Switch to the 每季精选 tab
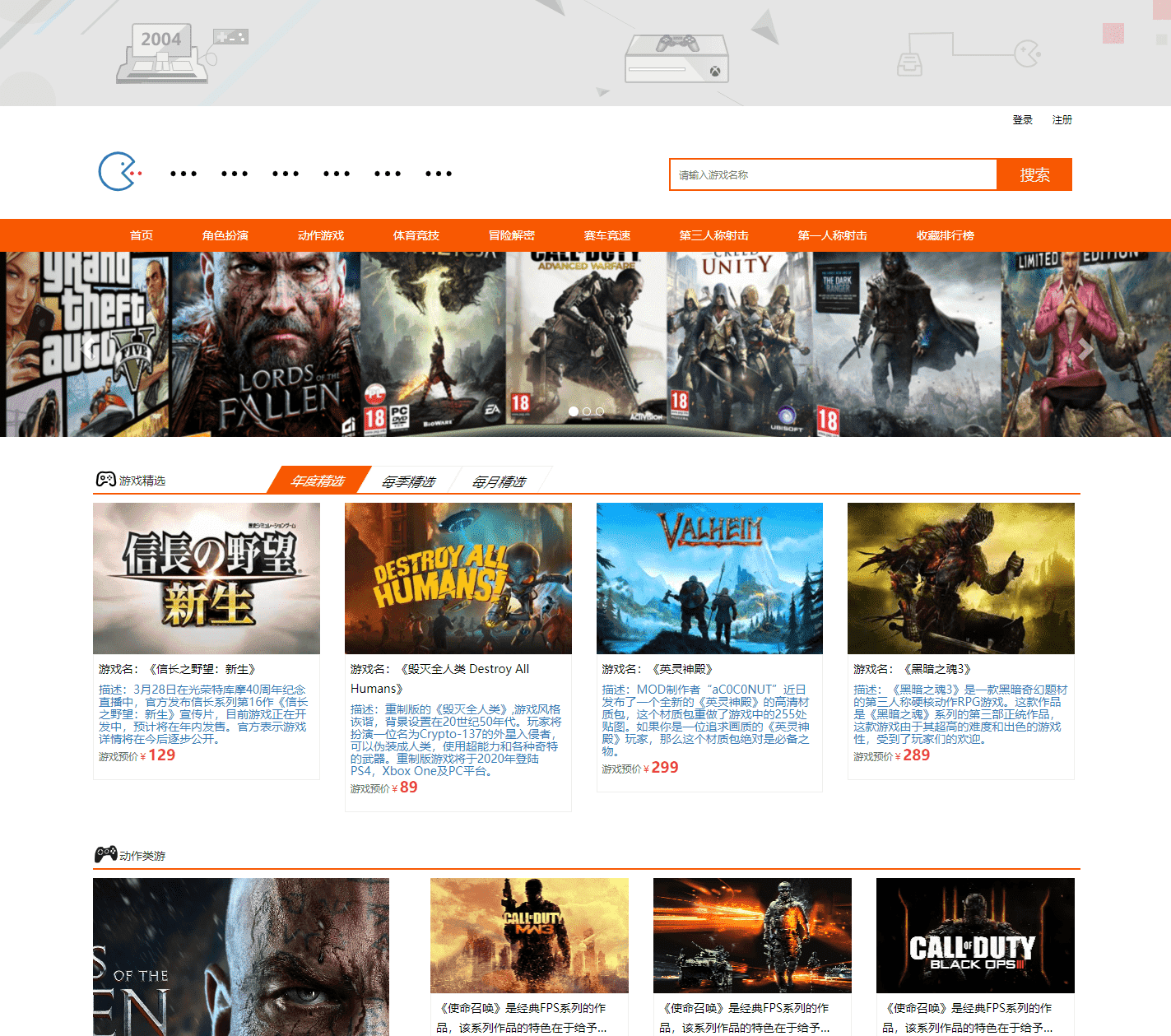 (408, 481)
